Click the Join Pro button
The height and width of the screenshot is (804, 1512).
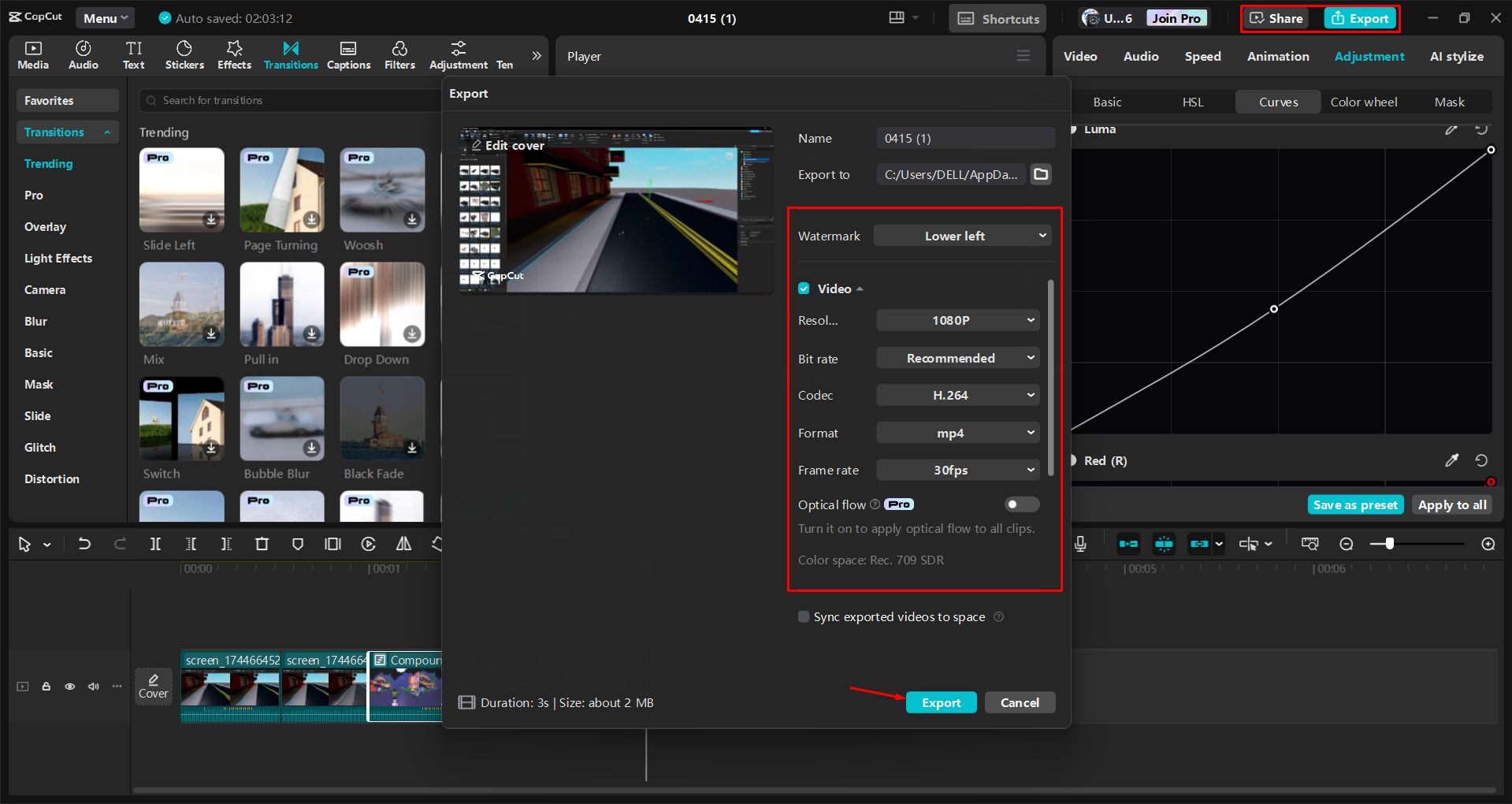[1176, 18]
